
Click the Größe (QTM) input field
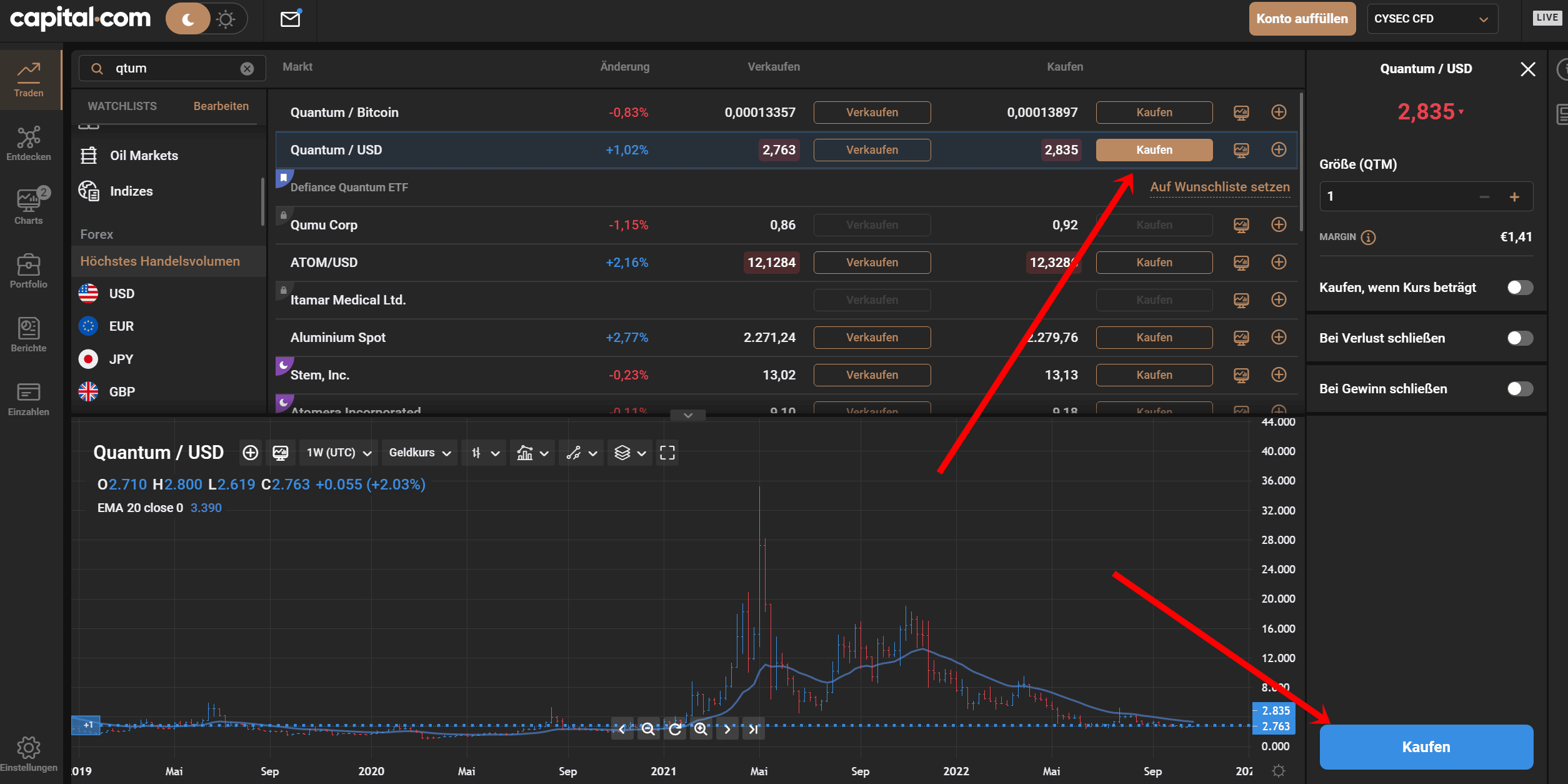pos(1426,196)
